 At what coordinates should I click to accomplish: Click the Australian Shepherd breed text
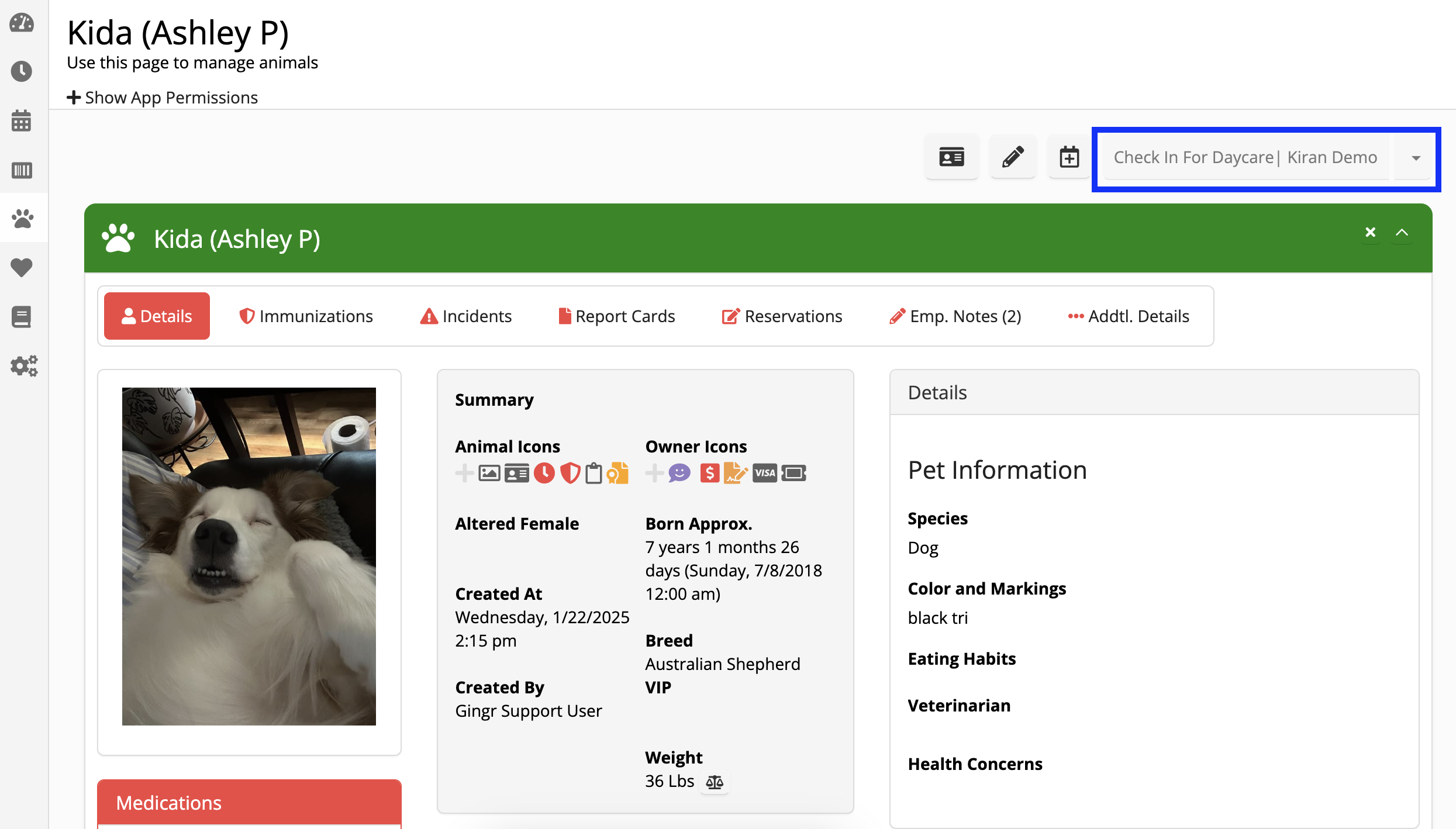723,664
